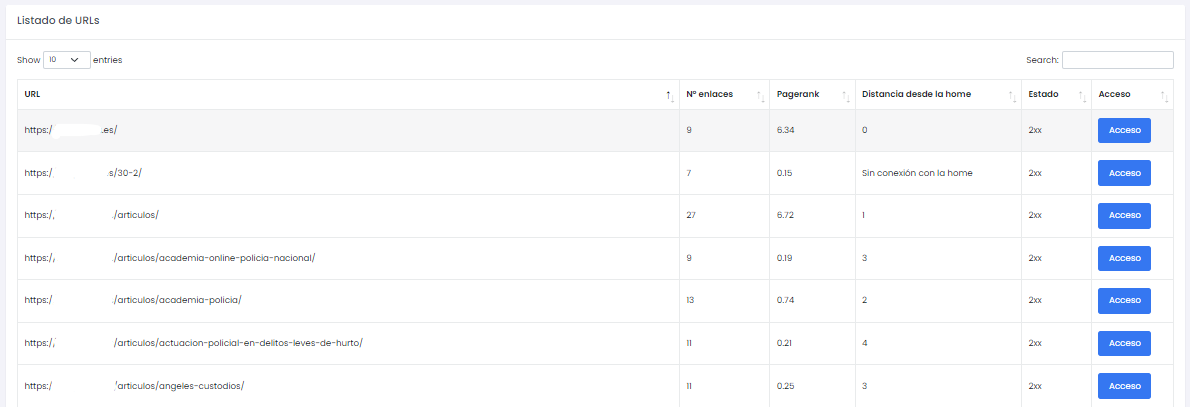Open Acceso for academia-policia row

1124,301
